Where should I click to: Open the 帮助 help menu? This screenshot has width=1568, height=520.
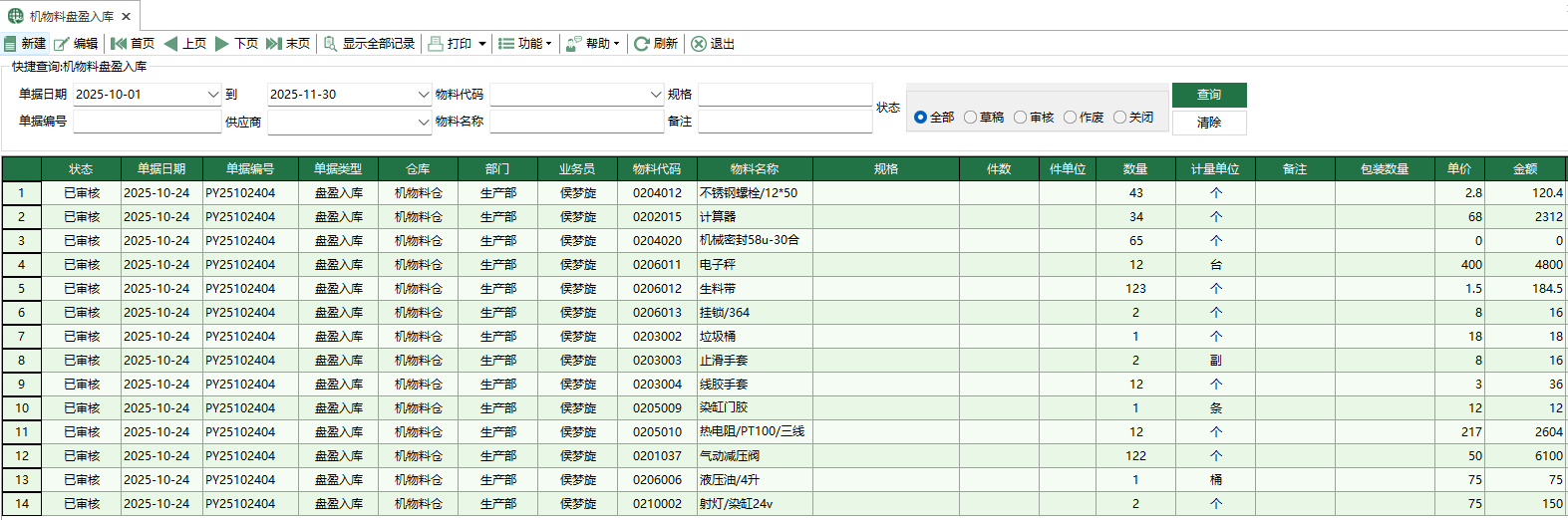click(x=593, y=44)
